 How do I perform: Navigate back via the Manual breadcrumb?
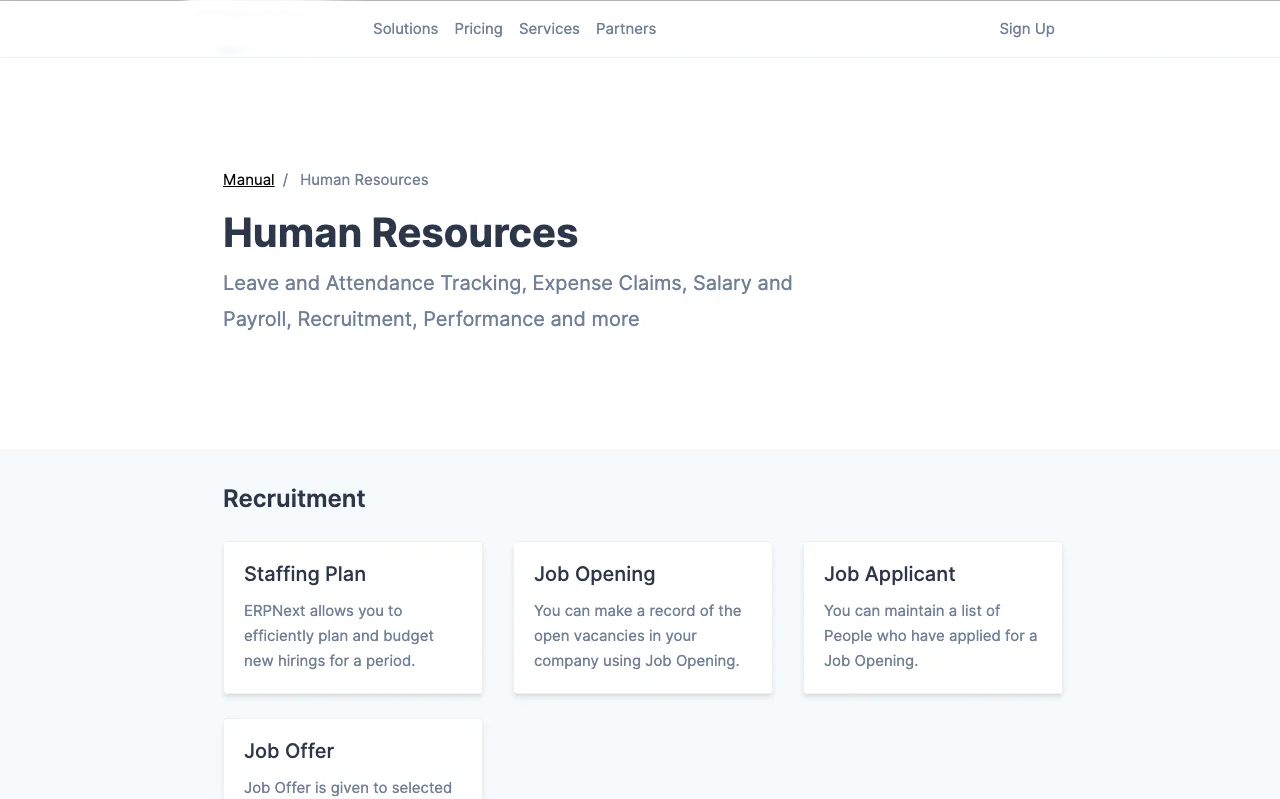248,179
